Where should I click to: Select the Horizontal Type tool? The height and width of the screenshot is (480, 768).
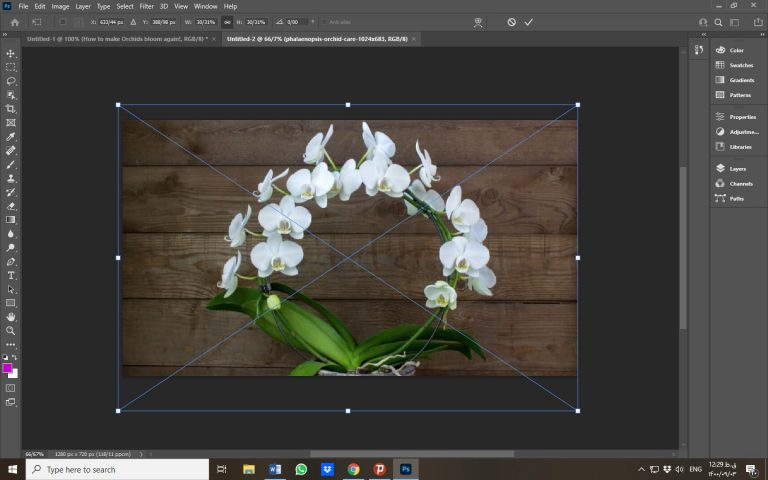point(11,275)
